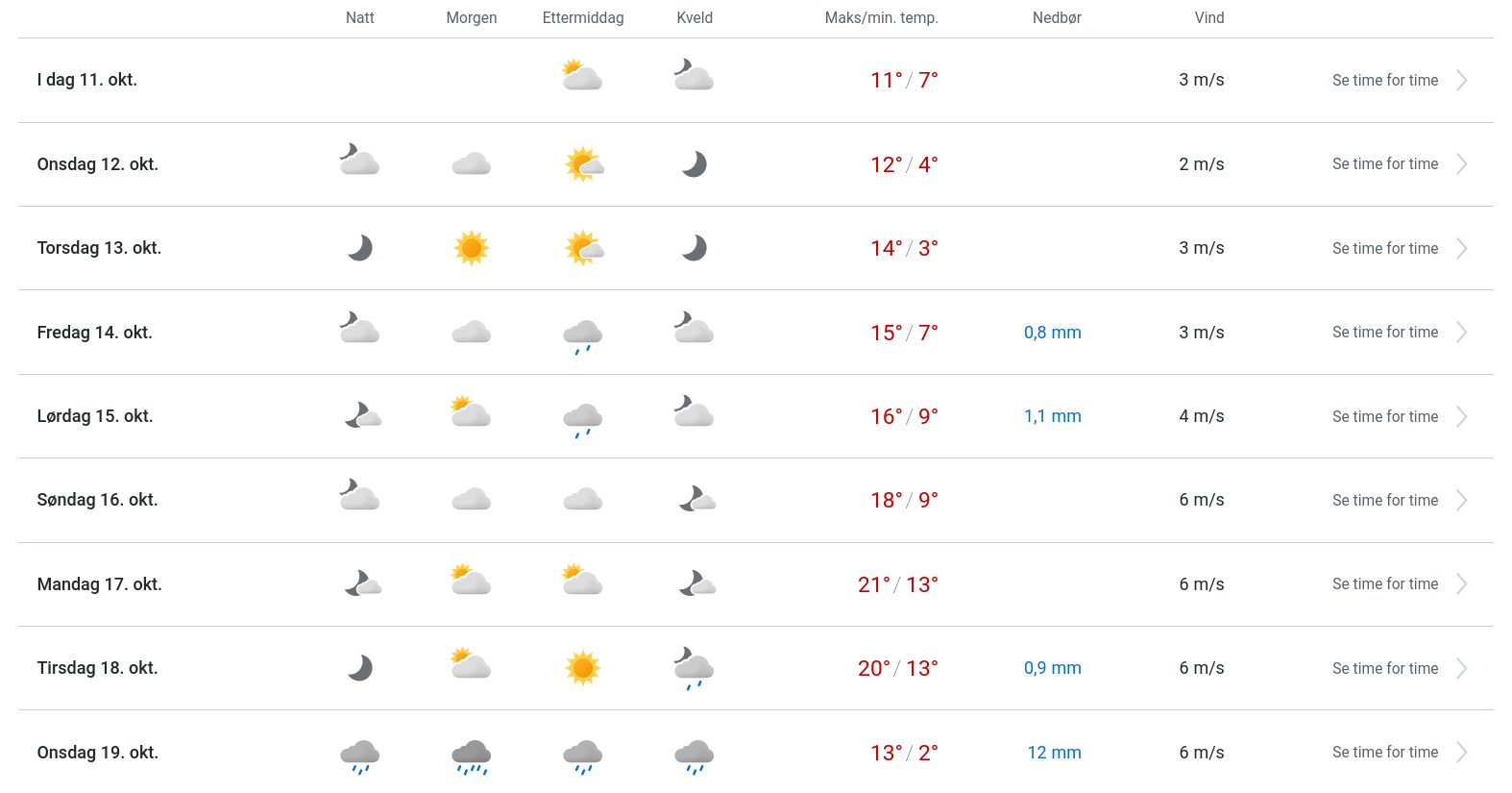Expand the I dag 11. okt. row chevron

point(1461,80)
